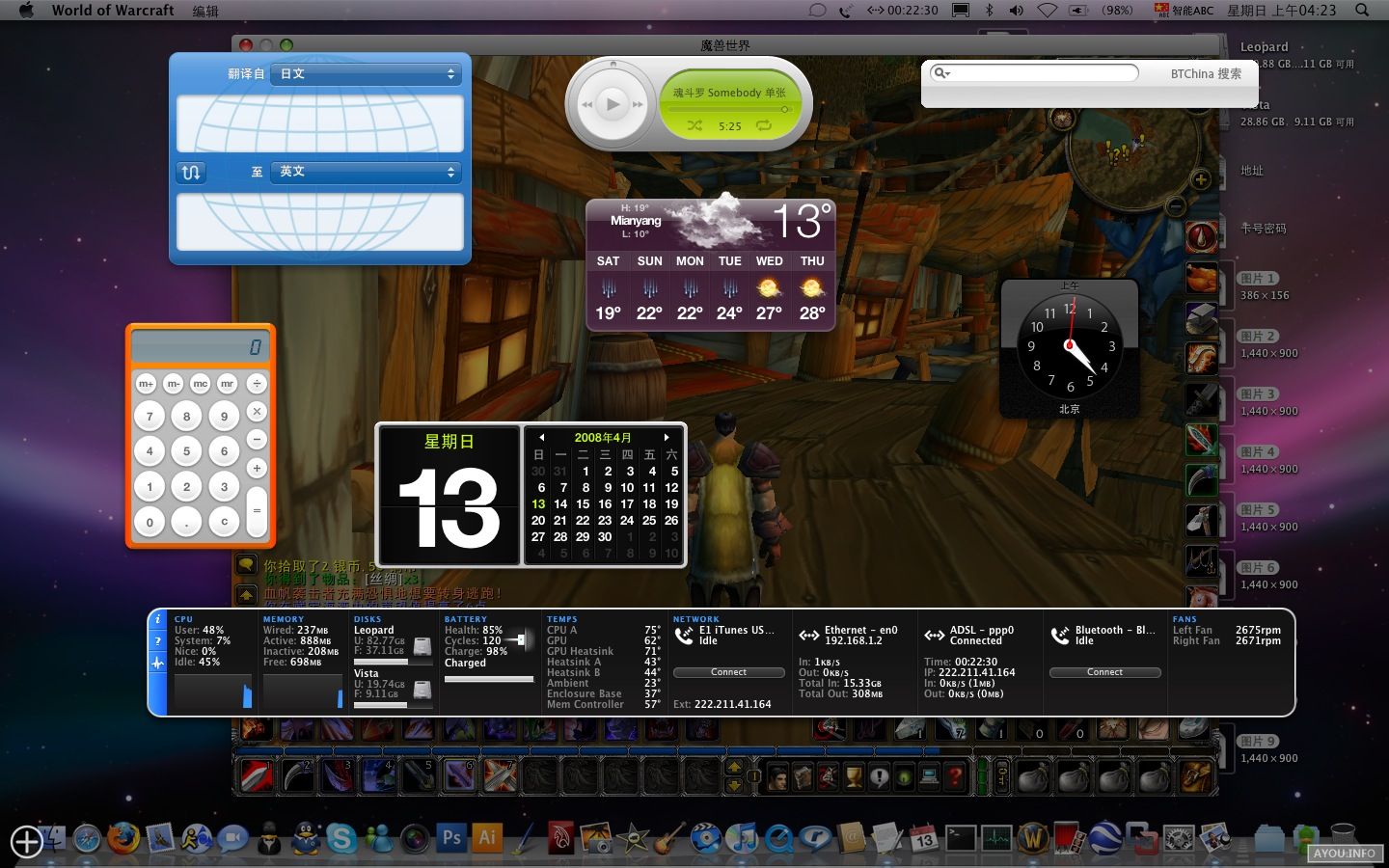Image resolution: width=1389 pixels, height=868 pixels.
Task: Open the Bluetooth menu bar icon
Action: [x=989, y=11]
